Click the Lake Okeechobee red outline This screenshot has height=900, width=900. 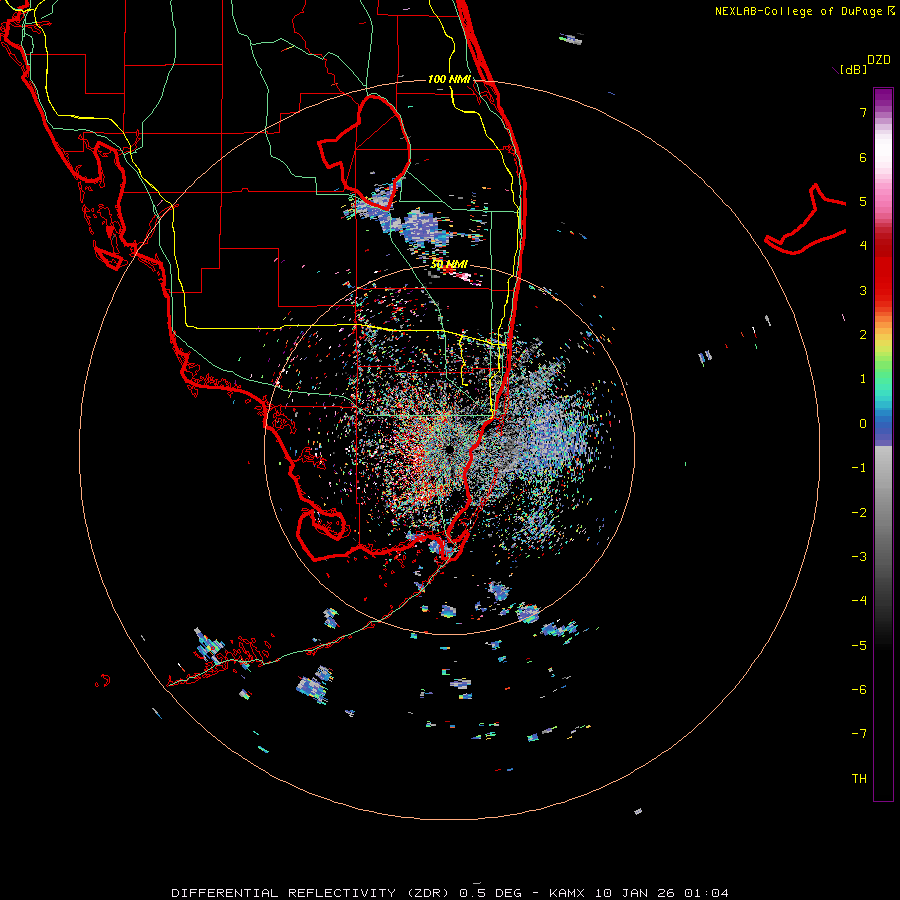pyautogui.click(x=365, y=151)
